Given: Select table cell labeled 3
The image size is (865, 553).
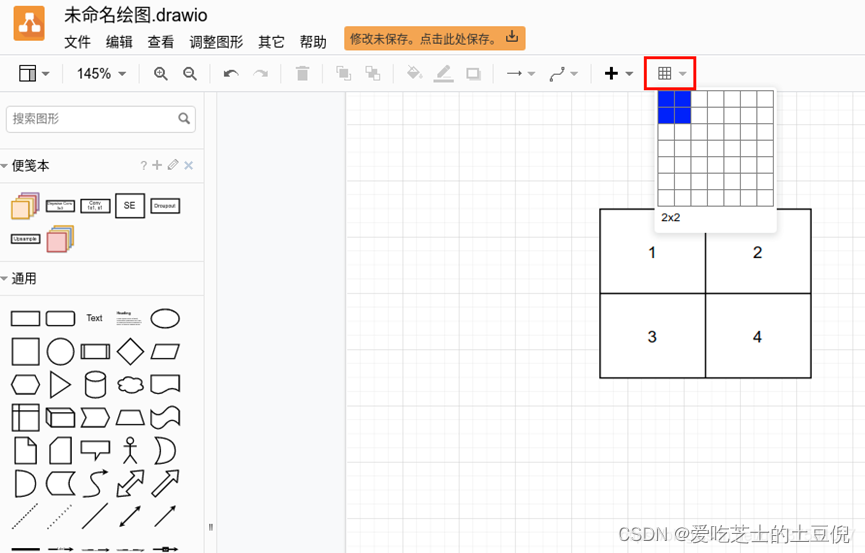Looking at the screenshot, I should (652, 336).
